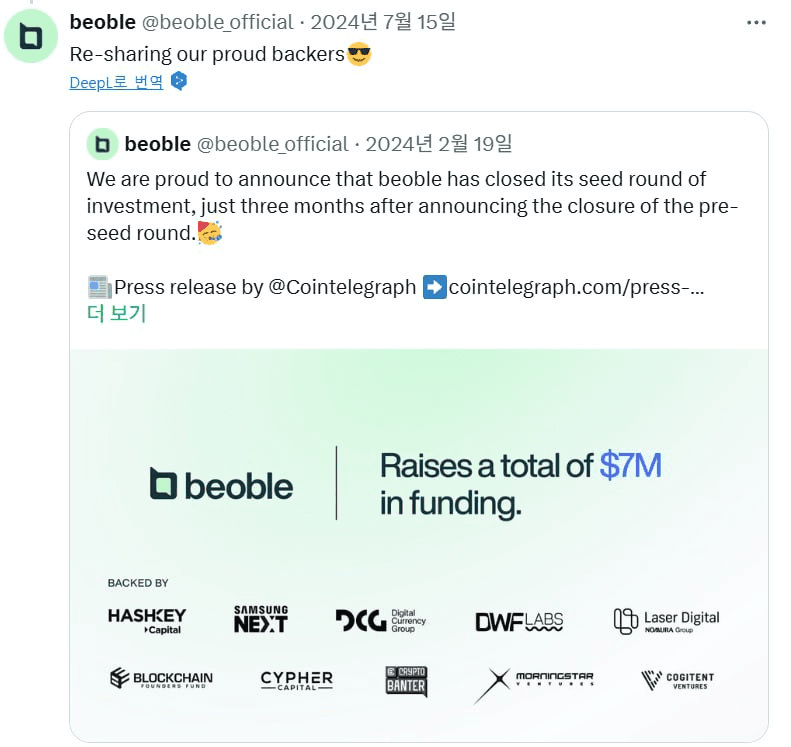Click the main post's date 2024년 7월 15일
Viewport: 791px width, 747px height.
pyautogui.click(x=383, y=23)
